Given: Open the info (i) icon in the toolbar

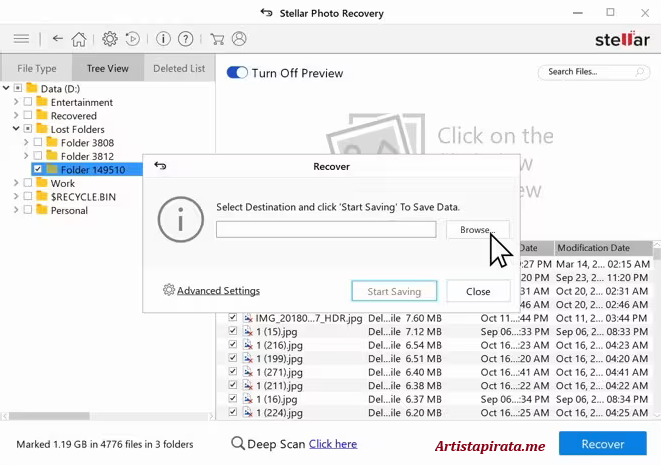Looking at the screenshot, I should pos(163,39).
